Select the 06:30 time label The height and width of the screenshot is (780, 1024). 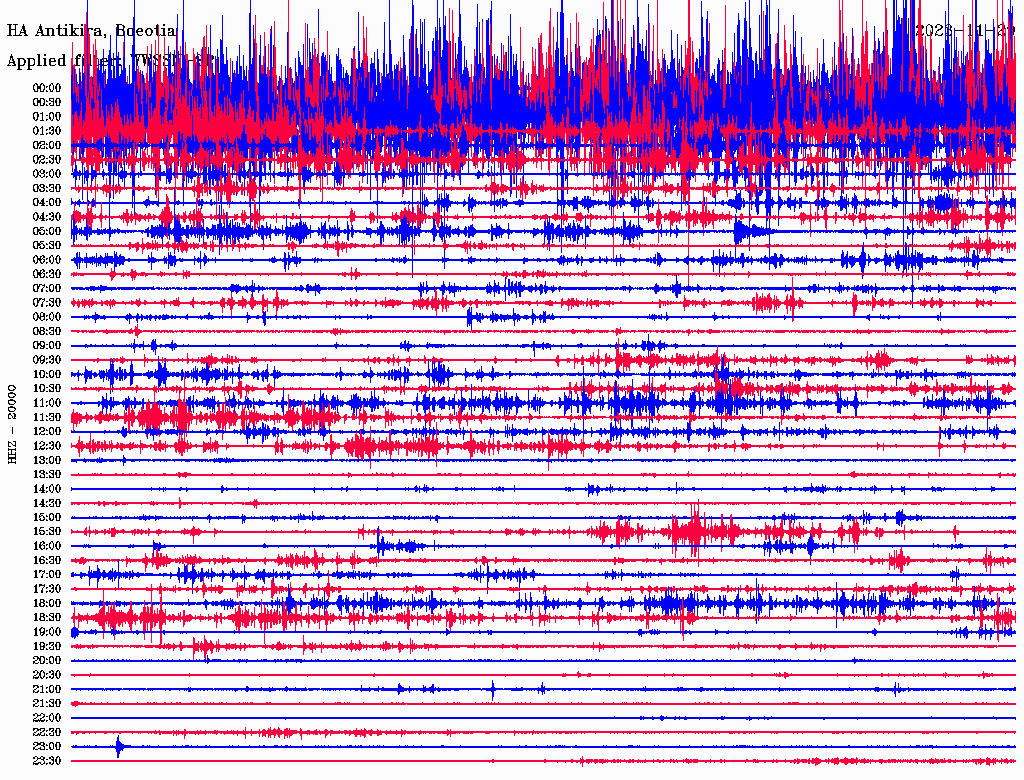[47, 274]
